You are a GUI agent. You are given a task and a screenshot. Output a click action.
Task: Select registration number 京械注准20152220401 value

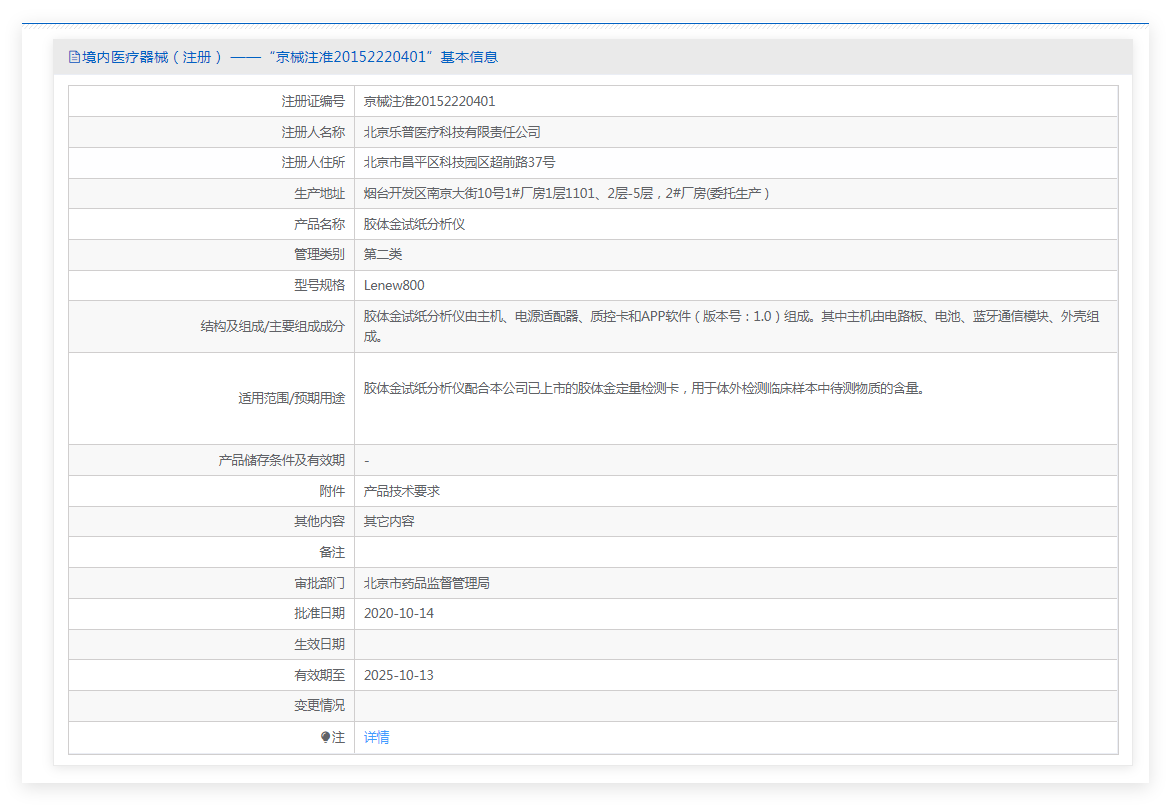click(429, 101)
